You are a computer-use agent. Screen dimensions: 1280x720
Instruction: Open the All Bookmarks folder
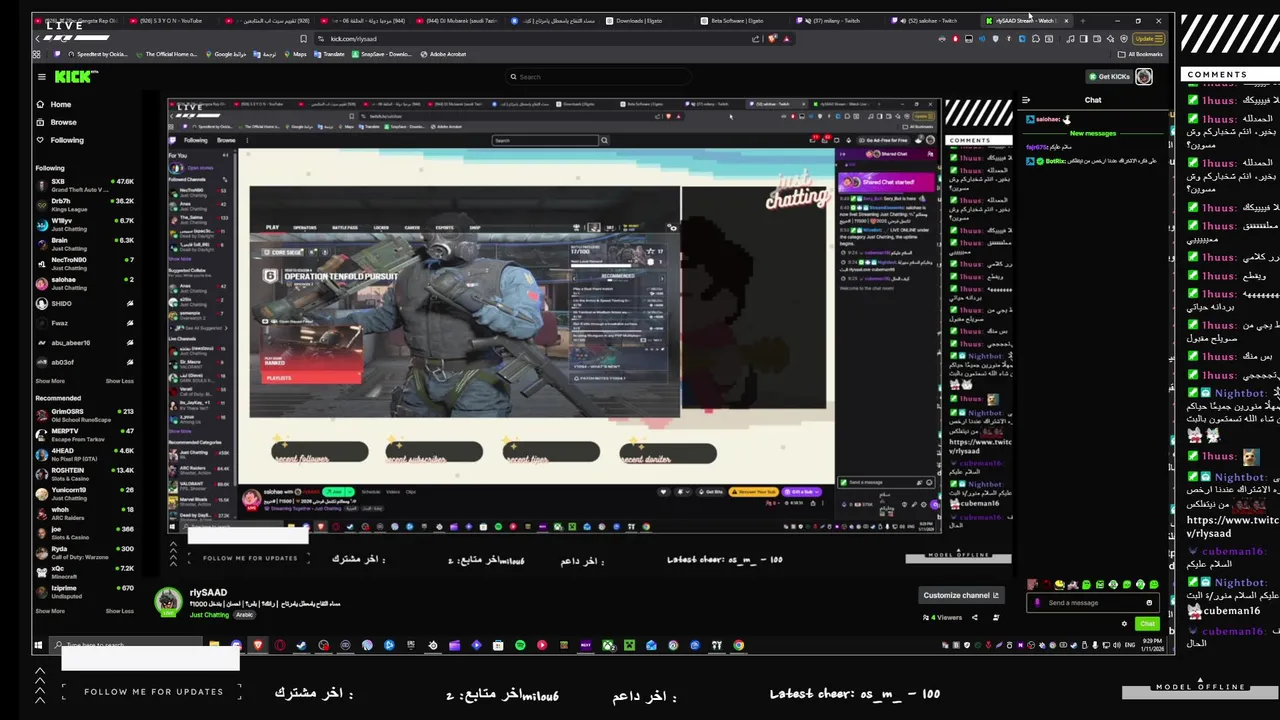tap(1142, 54)
